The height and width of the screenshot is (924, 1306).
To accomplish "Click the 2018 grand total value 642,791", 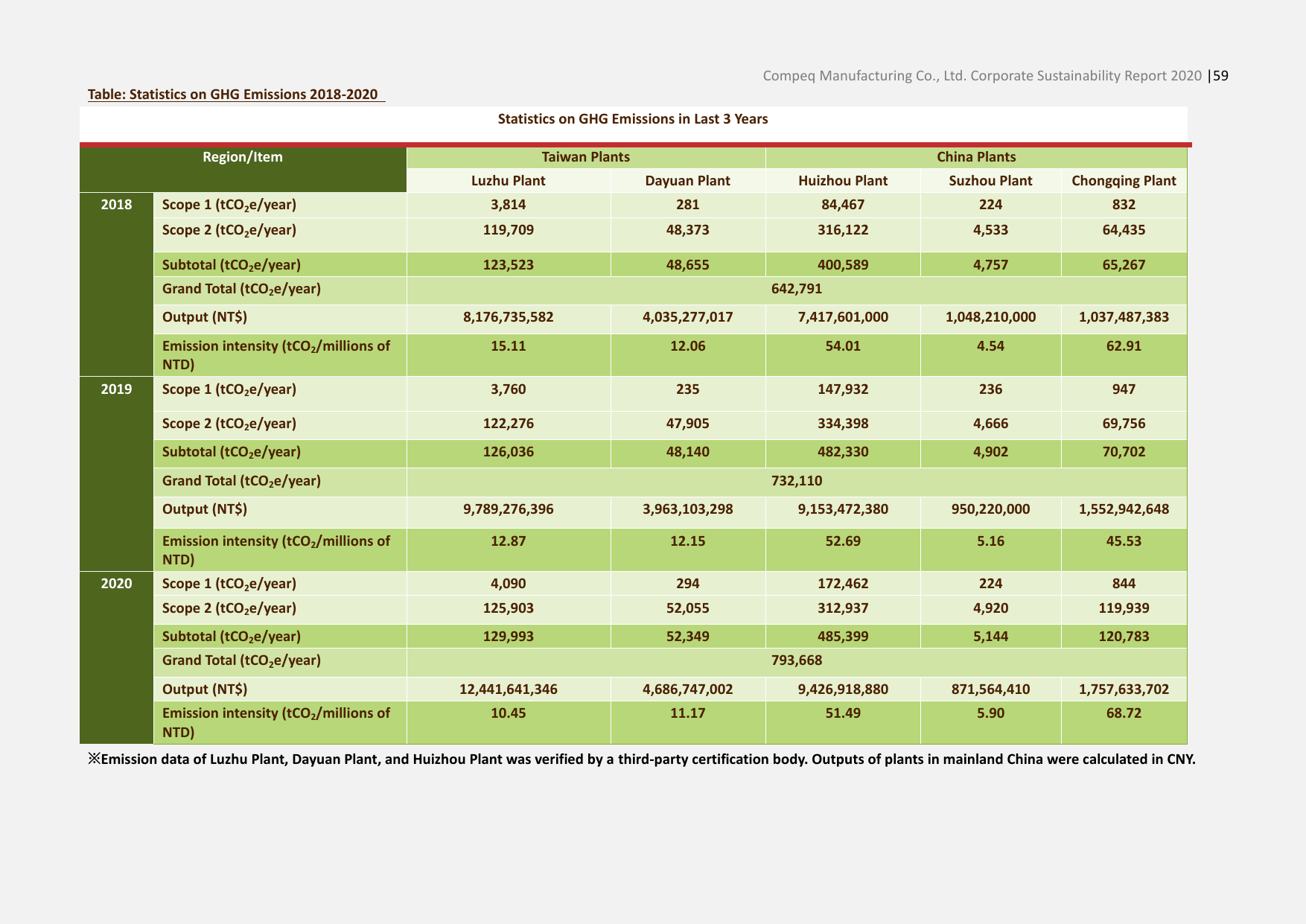I will (797, 289).
